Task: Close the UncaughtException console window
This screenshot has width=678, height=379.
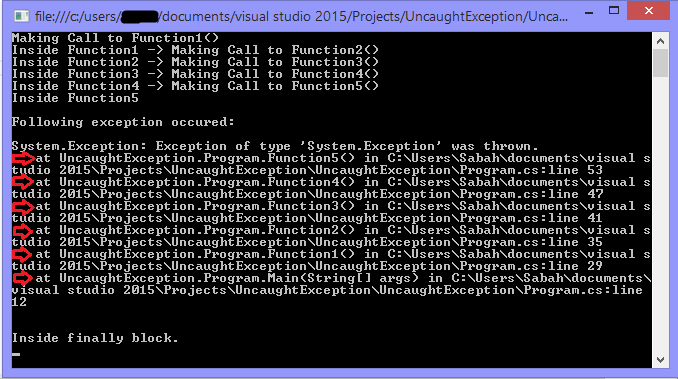Action: pos(649,11)
